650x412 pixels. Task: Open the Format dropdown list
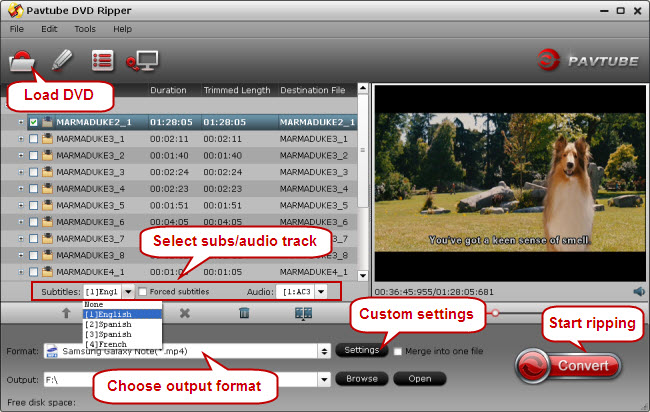tap(324, 351)
